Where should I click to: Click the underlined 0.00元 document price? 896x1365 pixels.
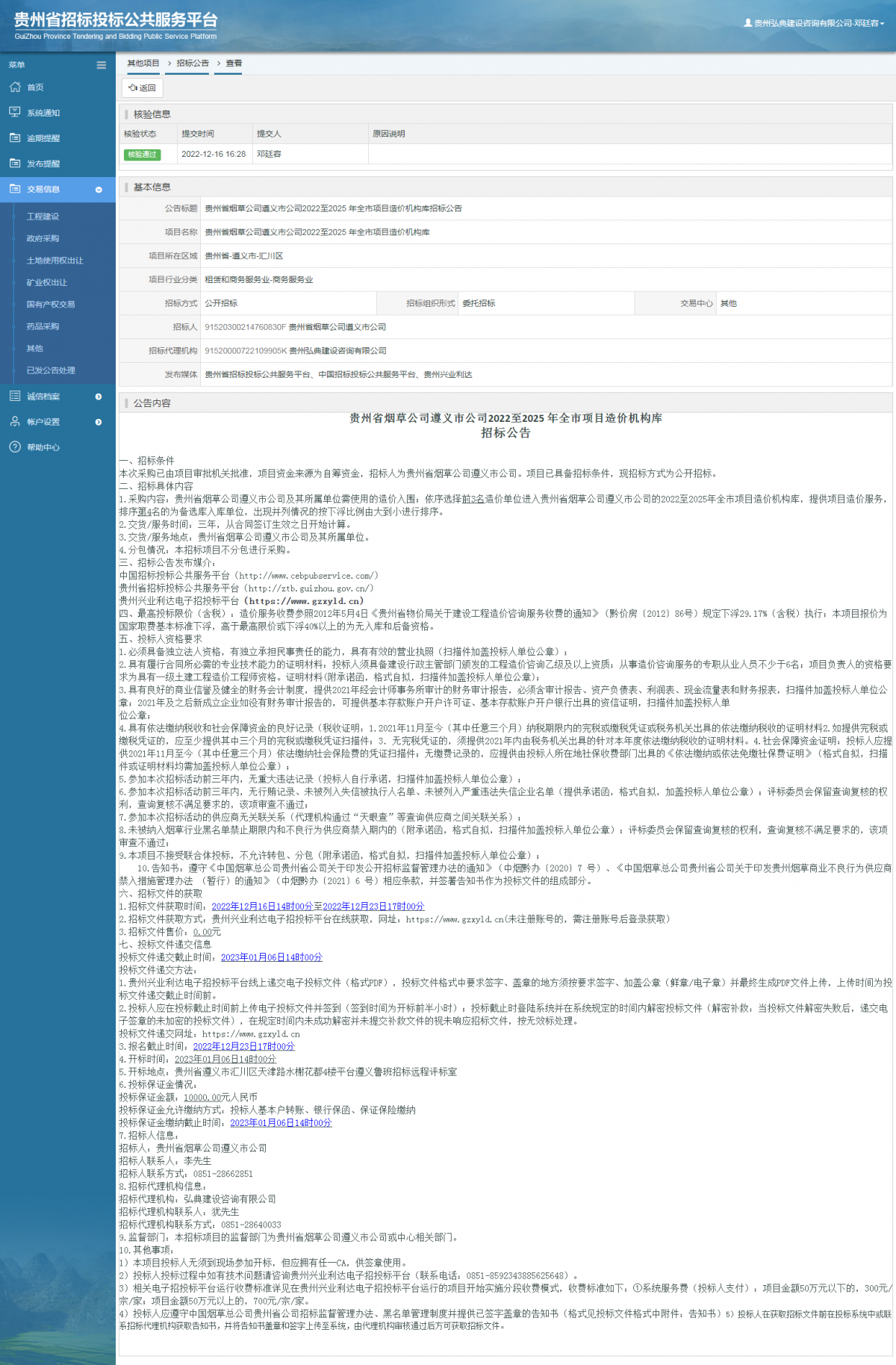(207, 932)
